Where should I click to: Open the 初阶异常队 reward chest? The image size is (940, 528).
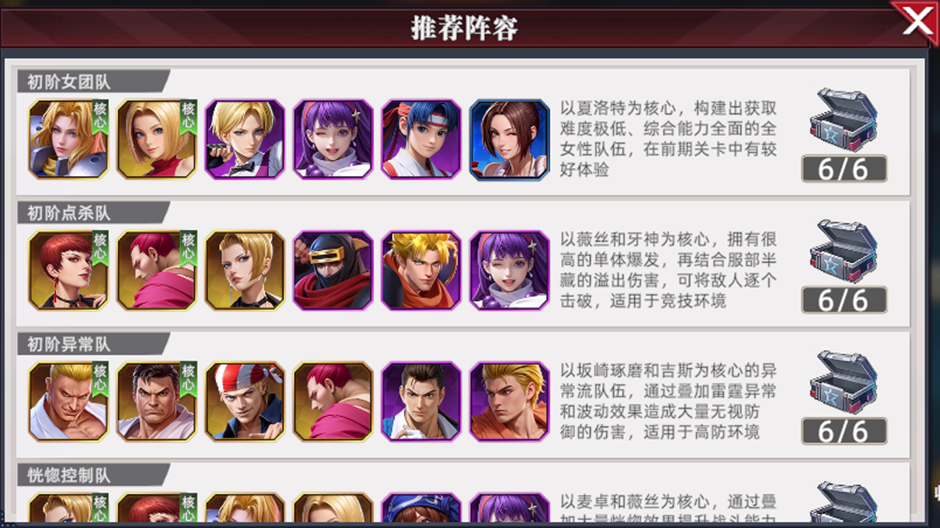(x=843, y=382)
